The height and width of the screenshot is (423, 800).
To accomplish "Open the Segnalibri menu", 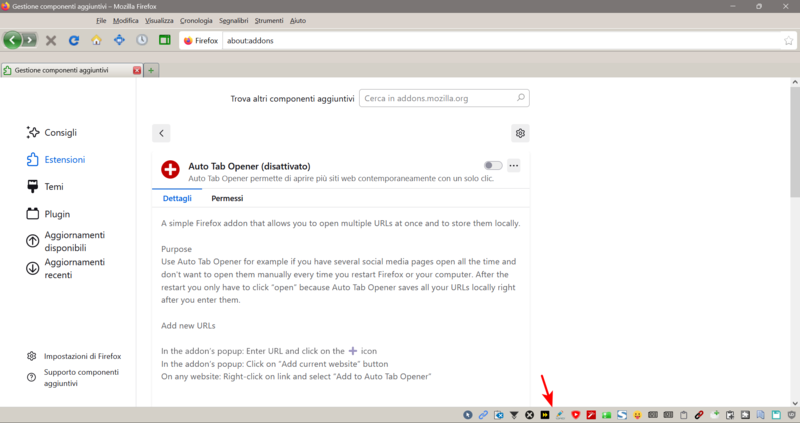I will 233,20.
